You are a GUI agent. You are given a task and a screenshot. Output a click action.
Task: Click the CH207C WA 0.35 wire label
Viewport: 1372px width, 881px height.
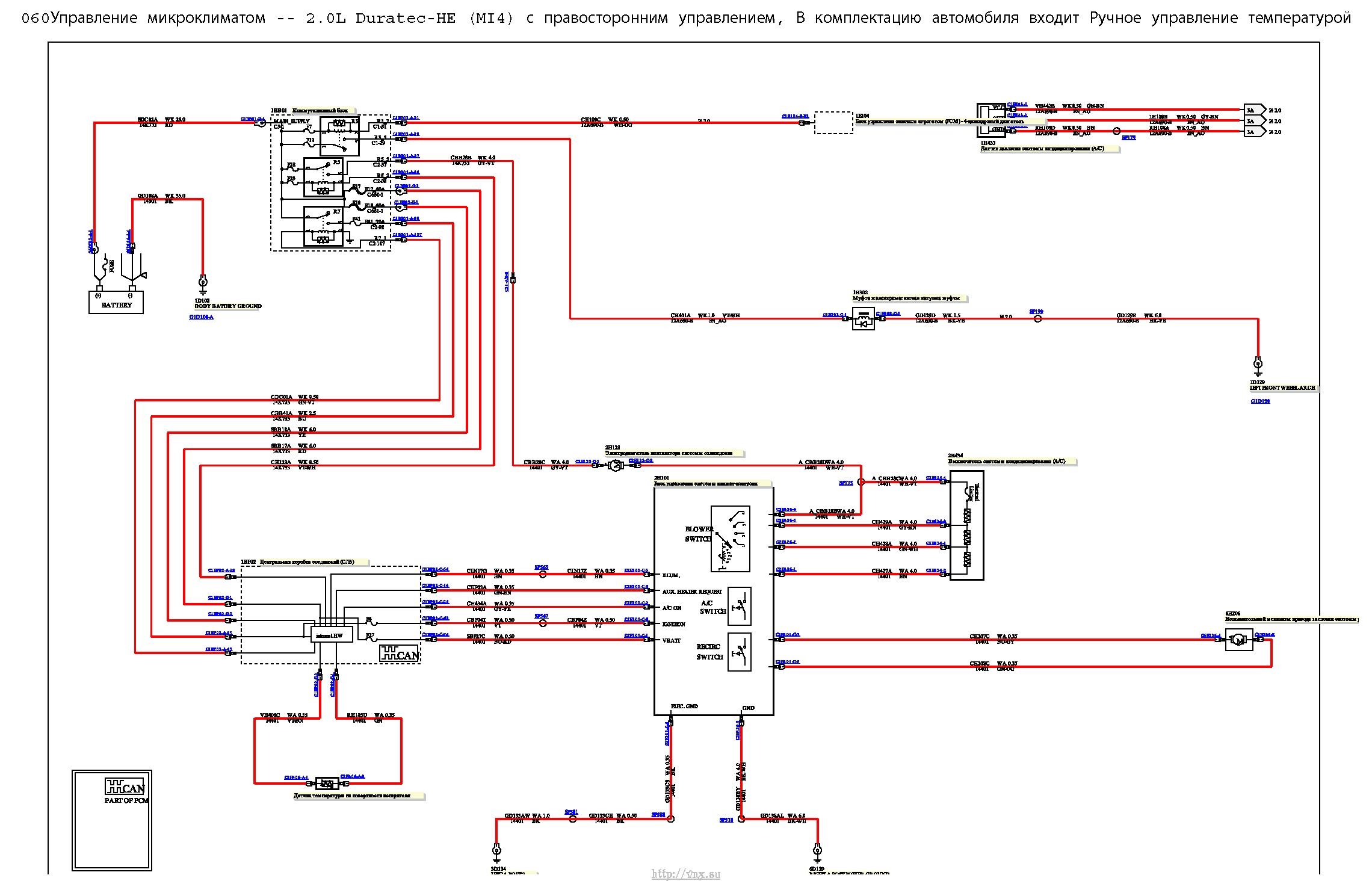[993, 637]
